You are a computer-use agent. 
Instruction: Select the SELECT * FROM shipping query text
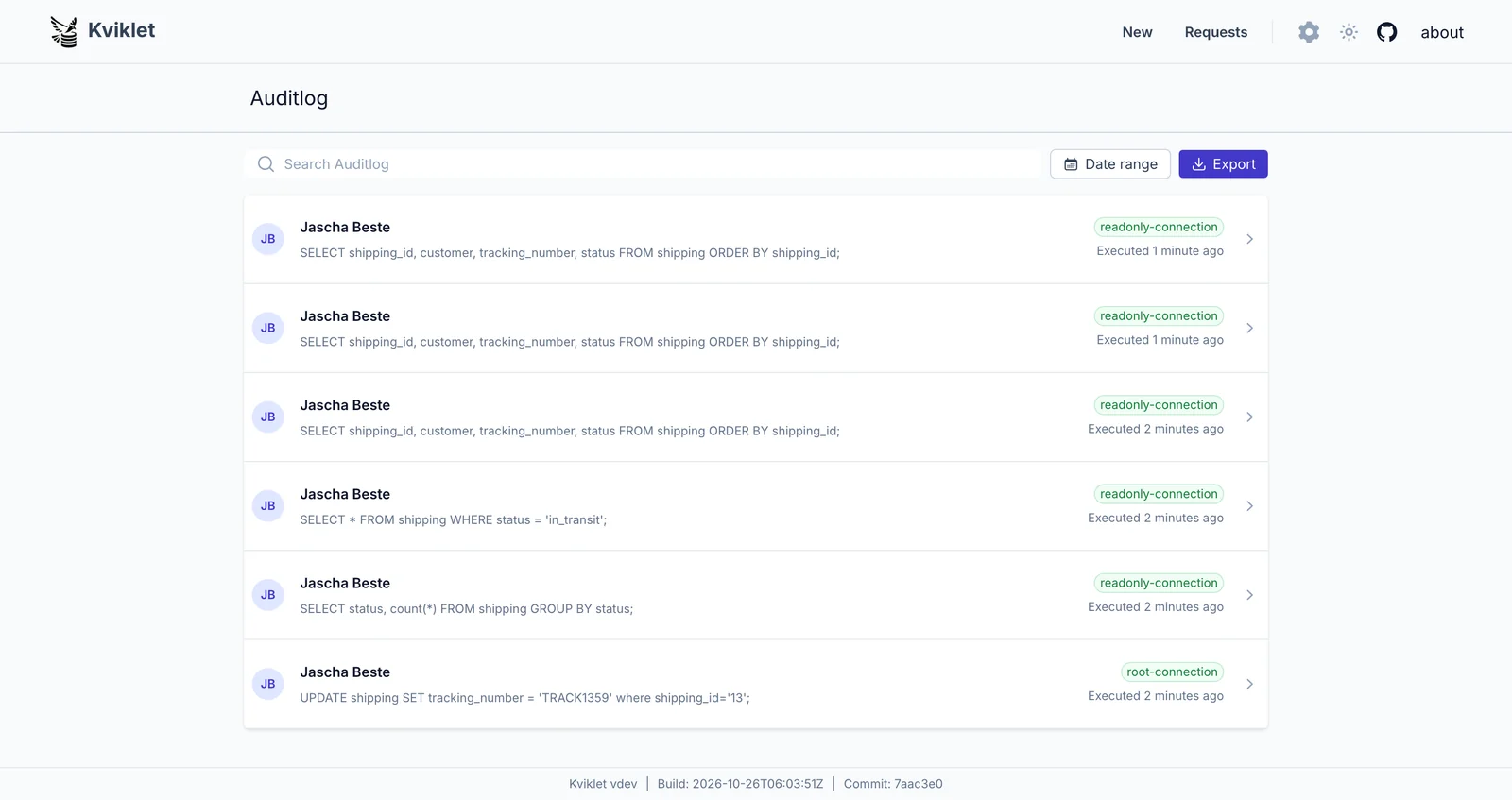click(x=454, y=520)
